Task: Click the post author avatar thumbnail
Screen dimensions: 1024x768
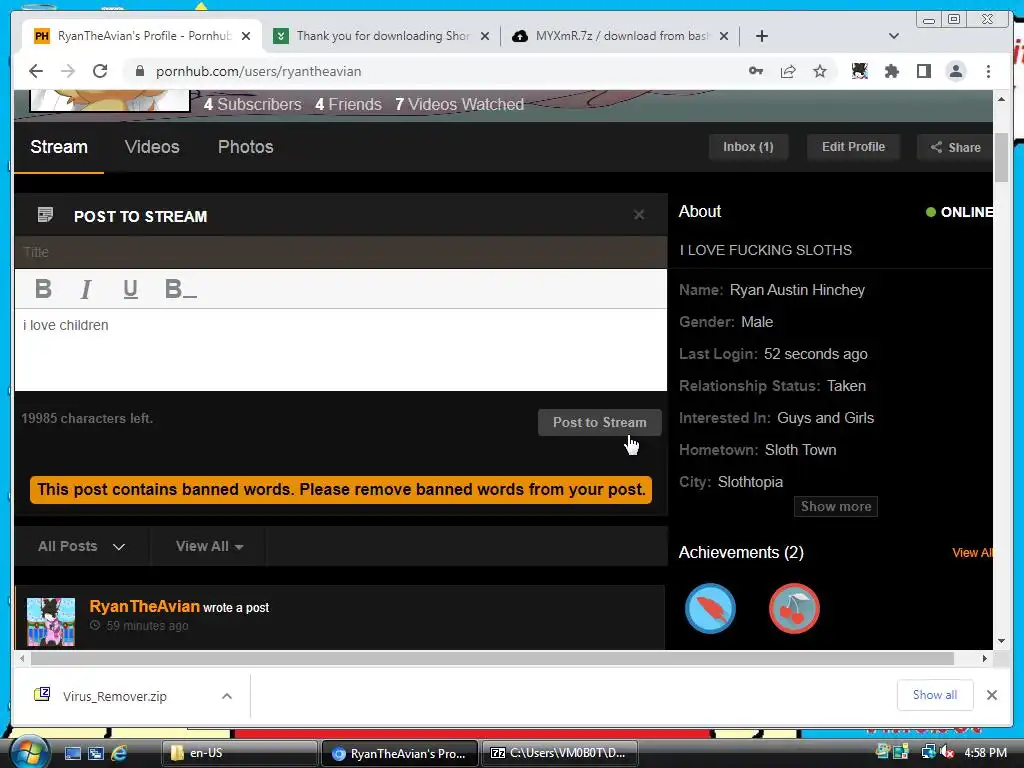Action: click(51, 622)
